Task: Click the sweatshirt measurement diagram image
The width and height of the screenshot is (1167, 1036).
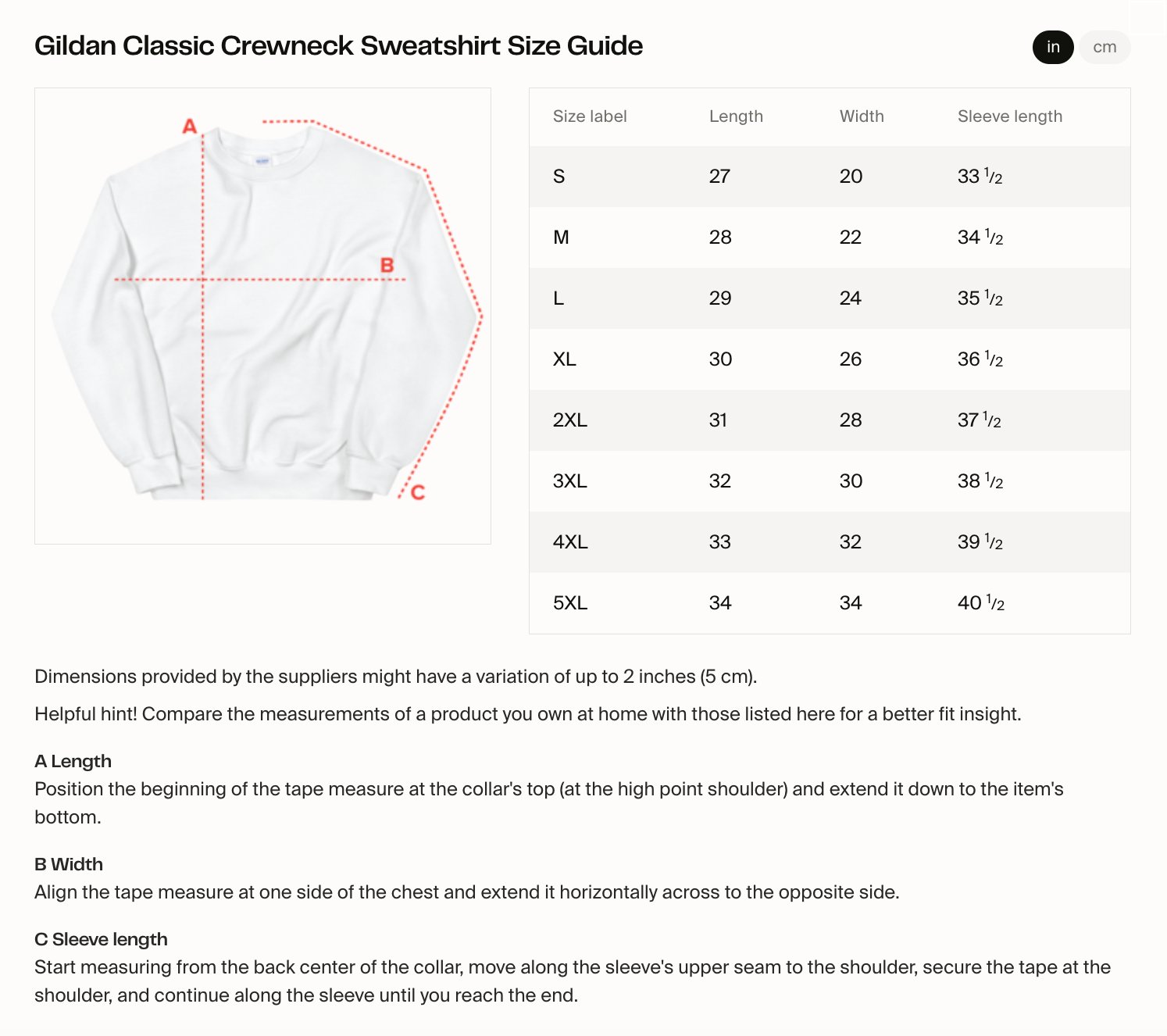Action: [262, 316]
